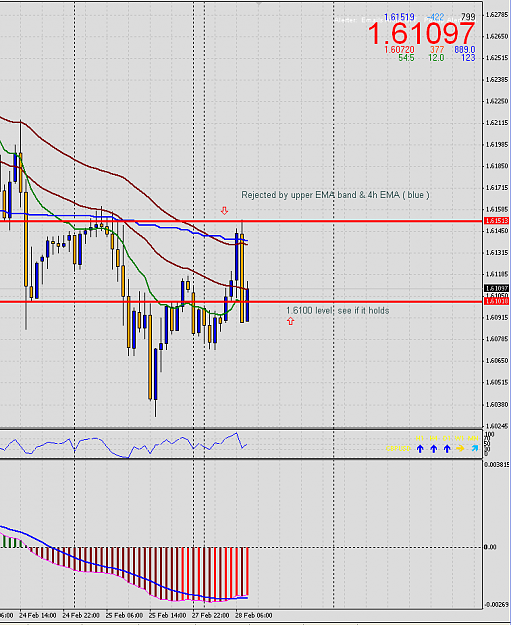Click the '25 Feb 14:00' time axis label

167,615
